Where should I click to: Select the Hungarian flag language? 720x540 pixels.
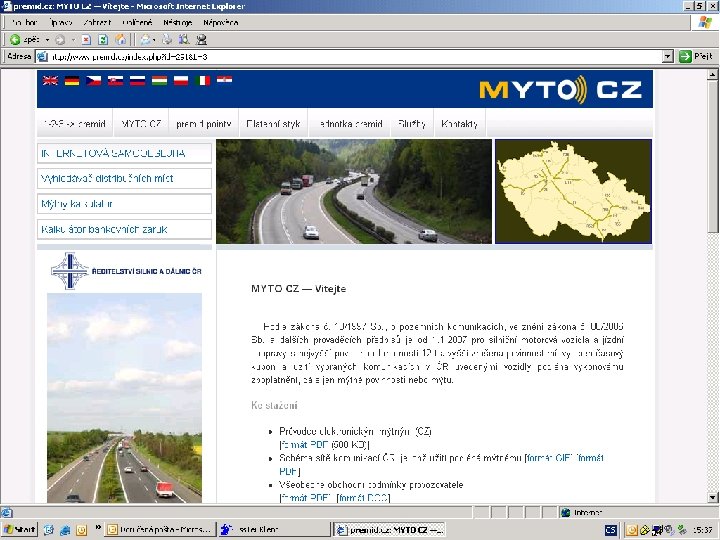[x=159, y=81]
